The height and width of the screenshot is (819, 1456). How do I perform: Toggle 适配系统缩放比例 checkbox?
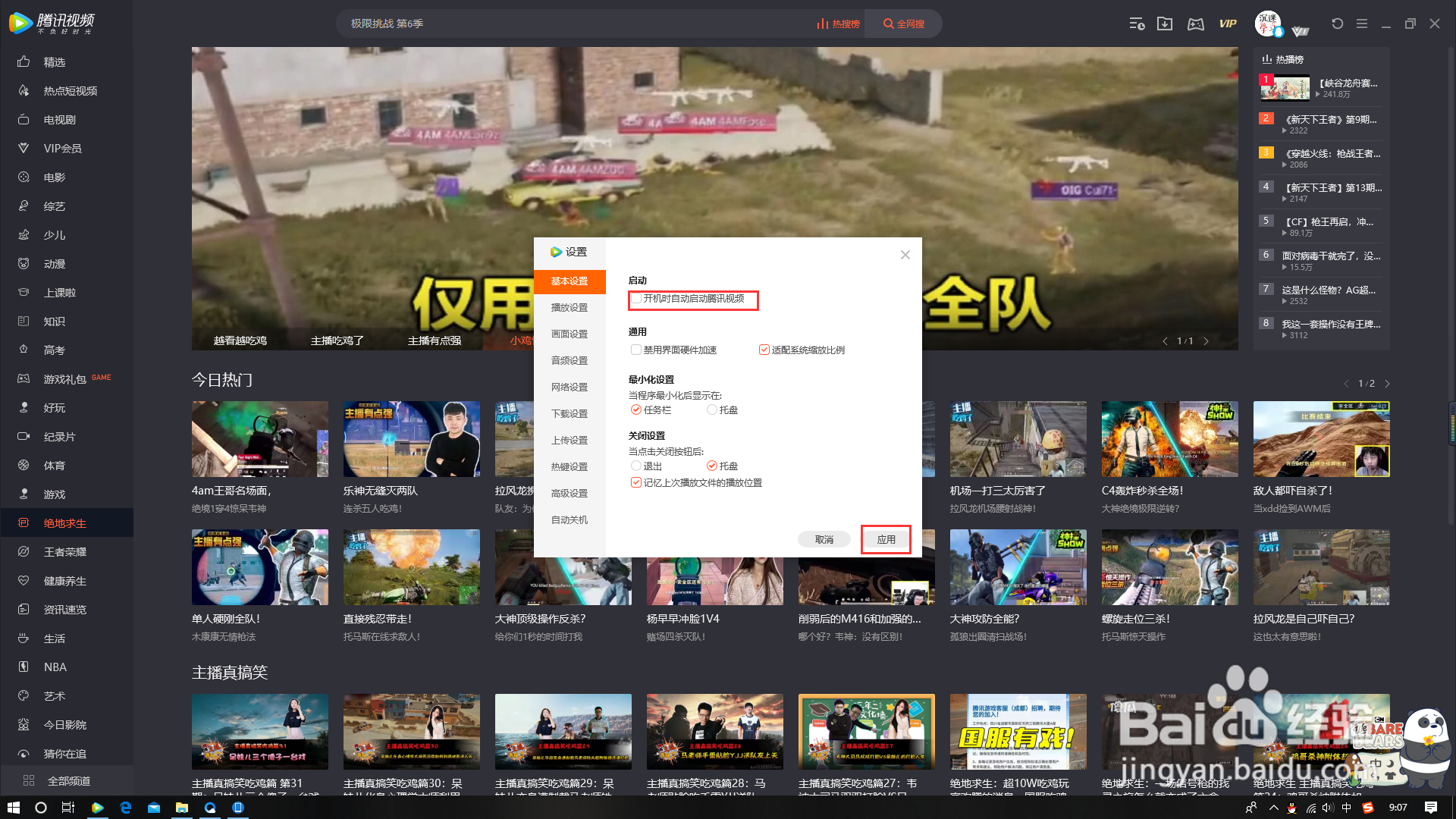(764, 350)
